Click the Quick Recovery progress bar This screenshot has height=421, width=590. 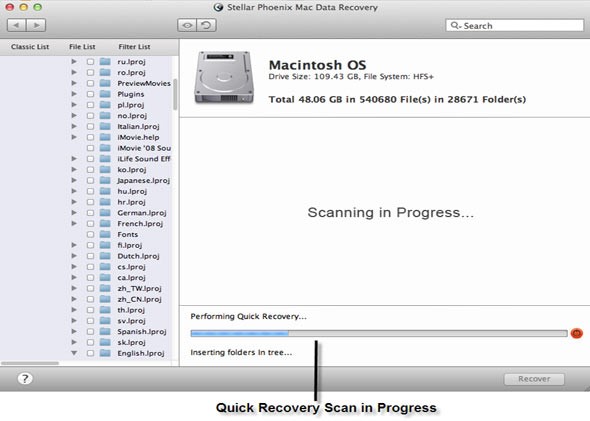pyautogui.click(x=379, y=333)
